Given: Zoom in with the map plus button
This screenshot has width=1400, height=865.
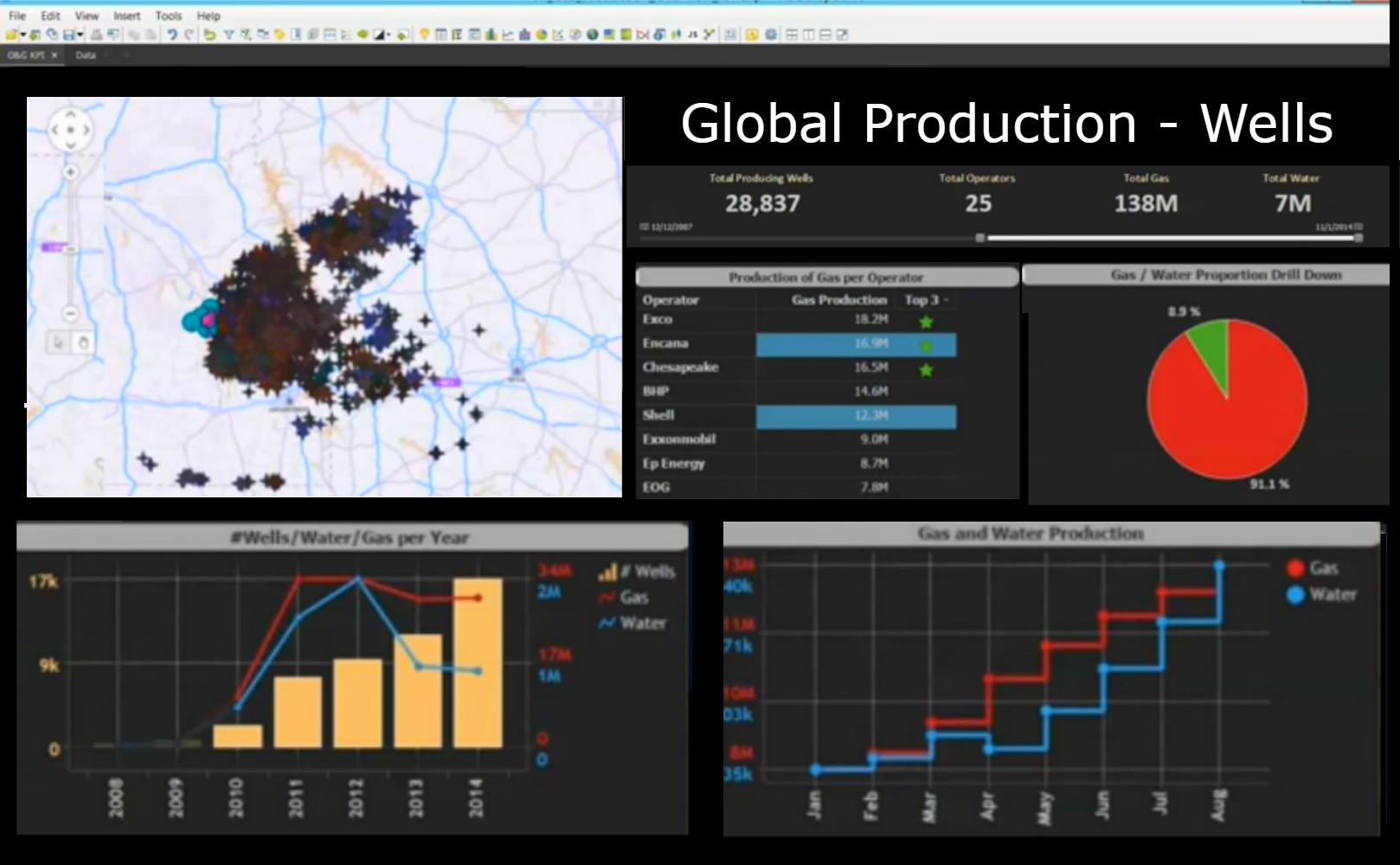Looking at the screenshot, I should pyautogui.click(x=71, y=172).
